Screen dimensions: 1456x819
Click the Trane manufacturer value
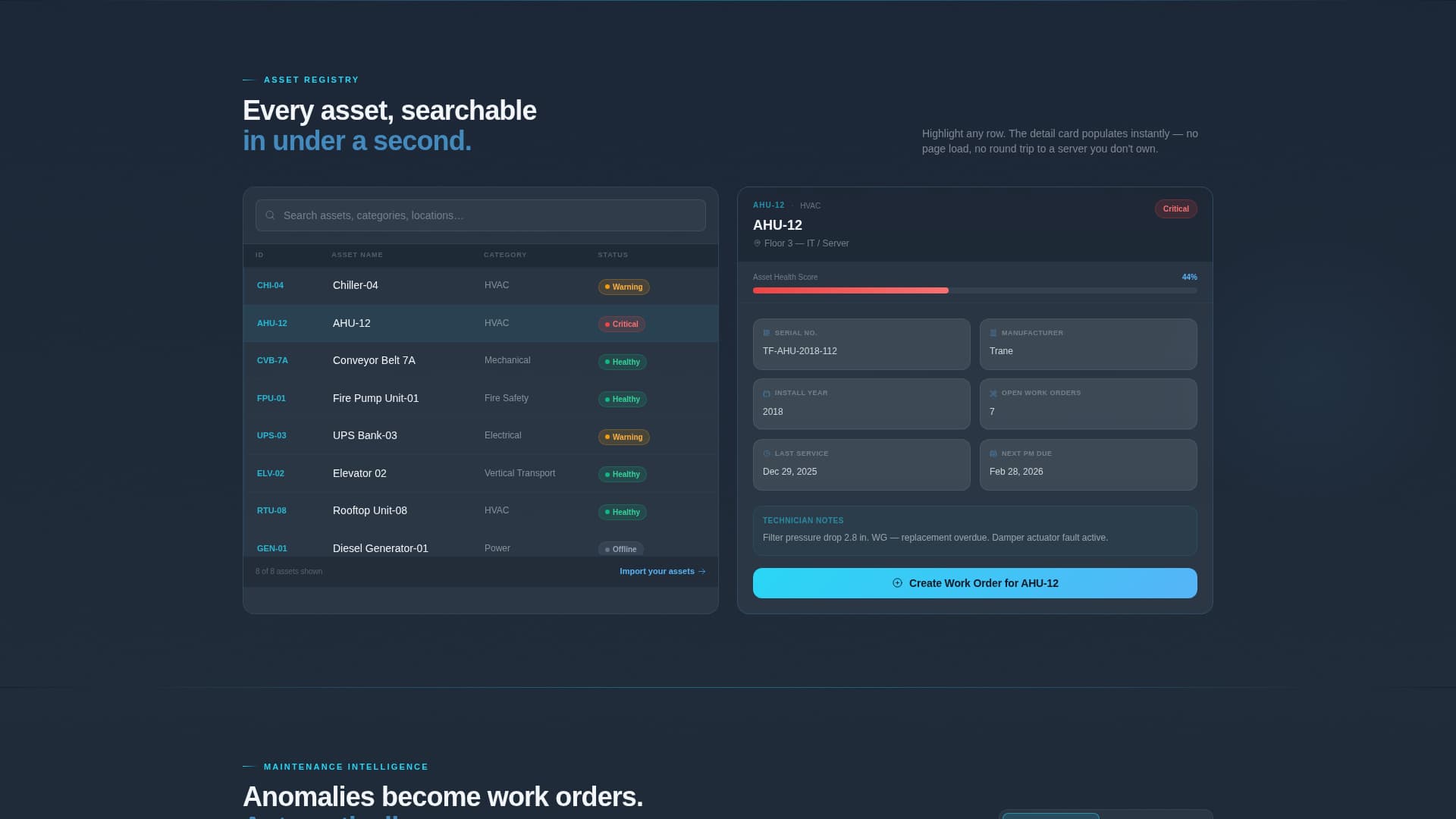(1001, 351)
